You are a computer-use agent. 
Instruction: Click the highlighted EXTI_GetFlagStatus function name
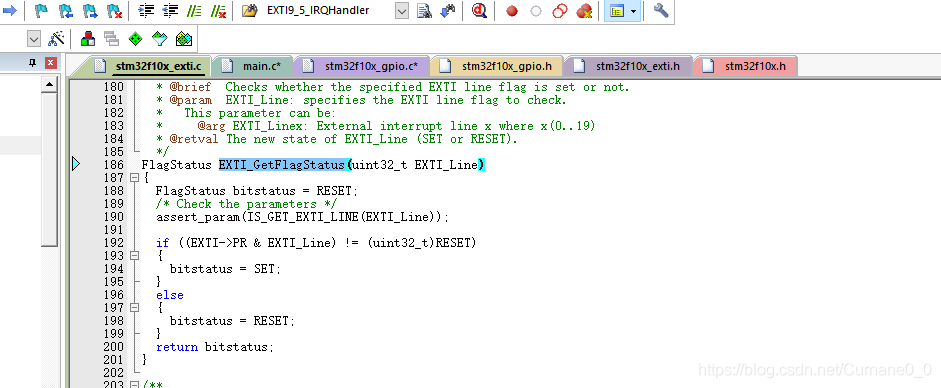point(282,165)
